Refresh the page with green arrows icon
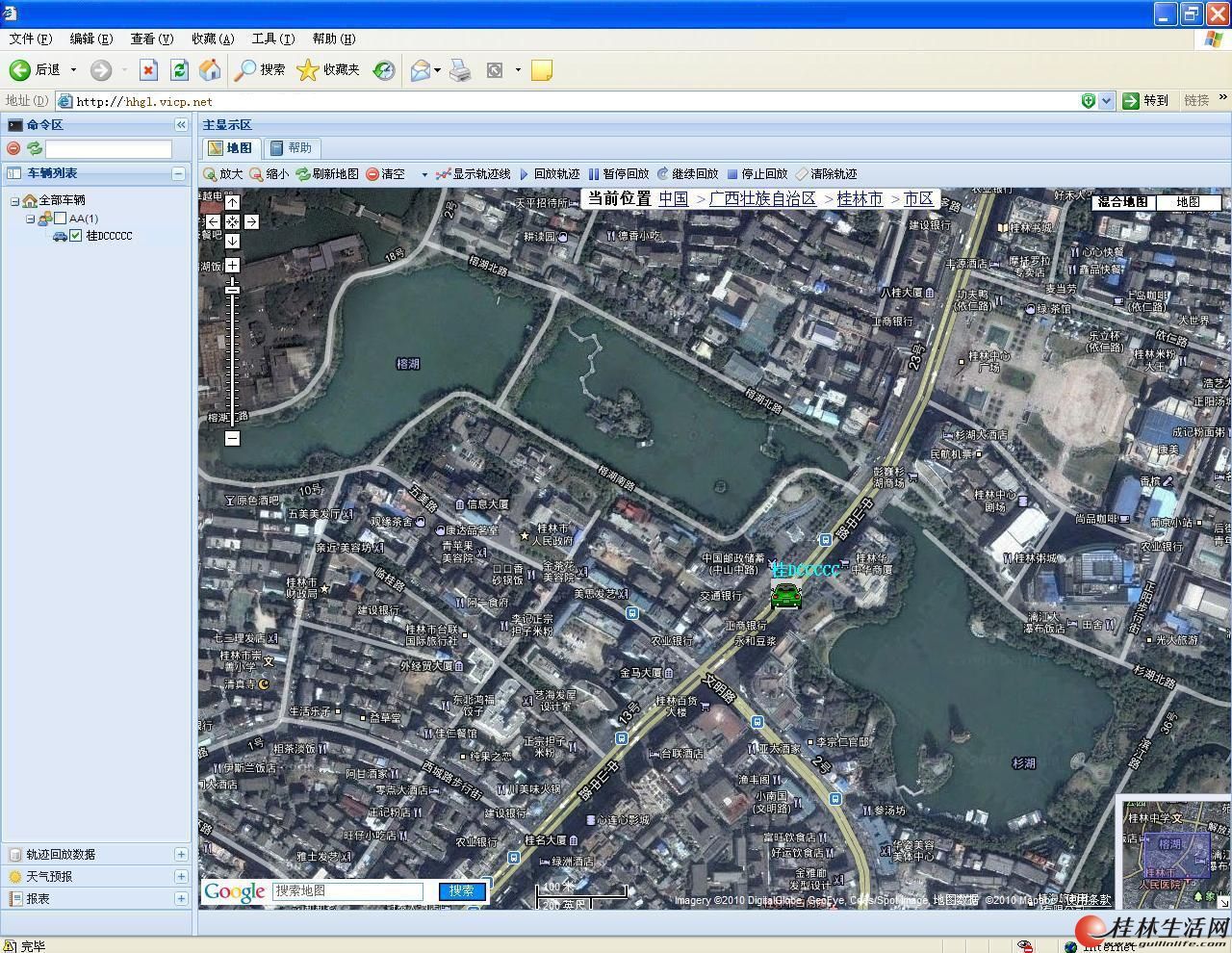Screen dimensions: 1232x953 point(179,69)
